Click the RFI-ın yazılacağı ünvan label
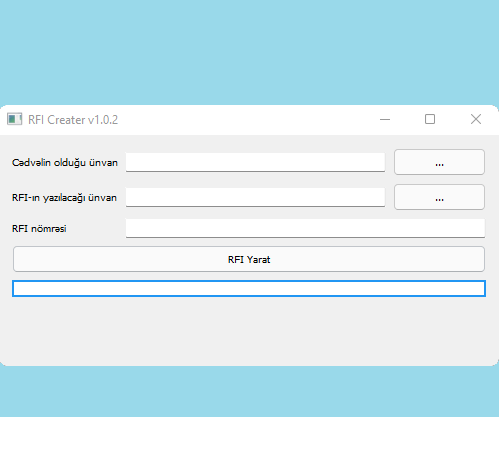Viewport: 499px width, 450px height. [64, 198]
